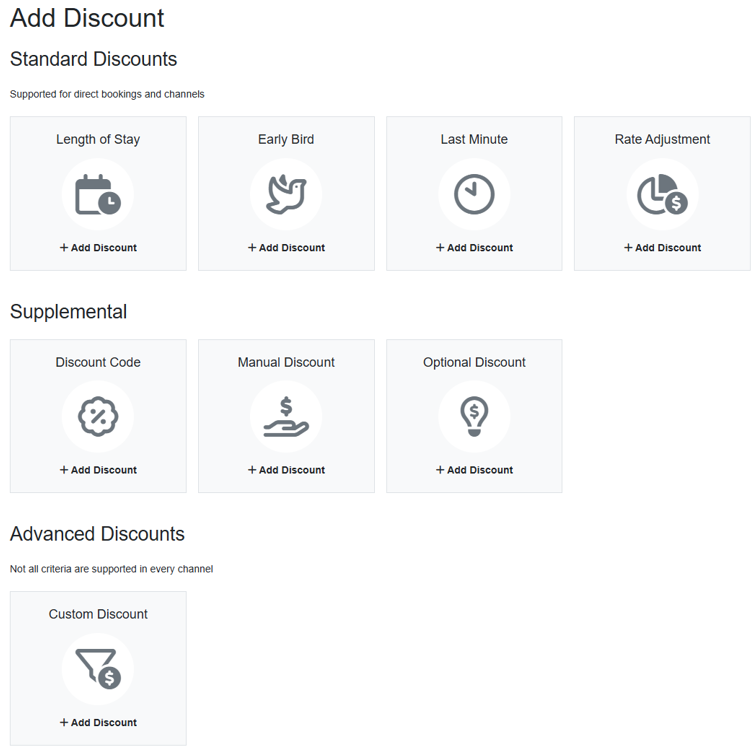Add an Early Bird discount
Viewport: 754px width, 753px height.
(286, 248)
